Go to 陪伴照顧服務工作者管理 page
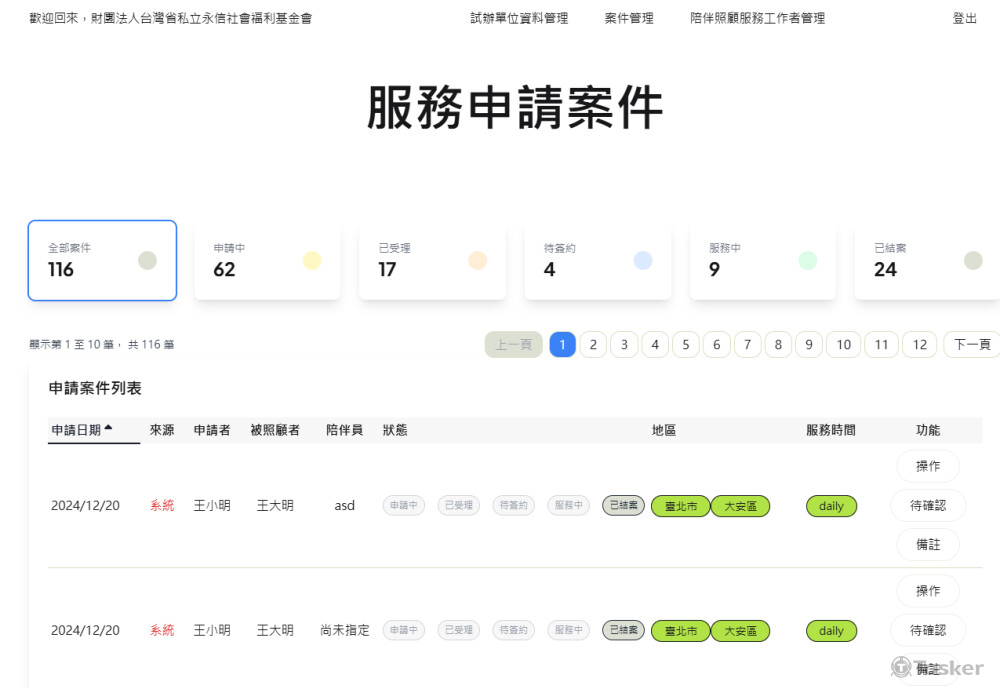Image resolution: width=1000 pixels, height=688 pixels. (x=757, y=18)
